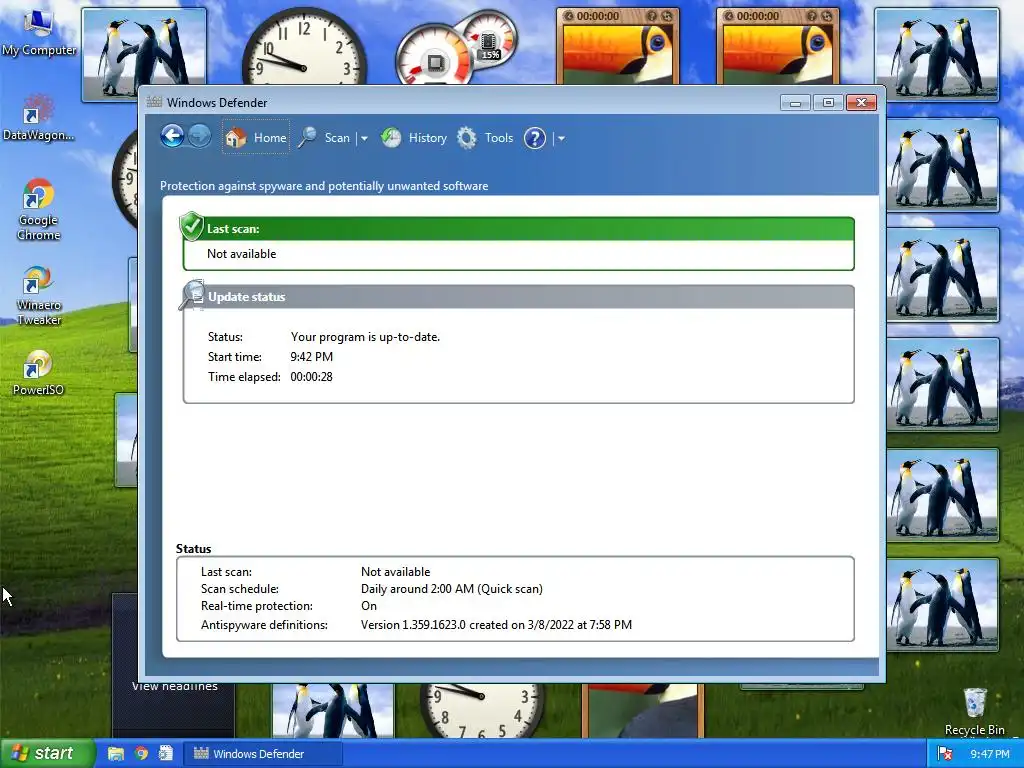Image resolution: width=1024 pixels, height=768 pixels.
Task: Close the Windows Defender window
Action: [861, 103]
